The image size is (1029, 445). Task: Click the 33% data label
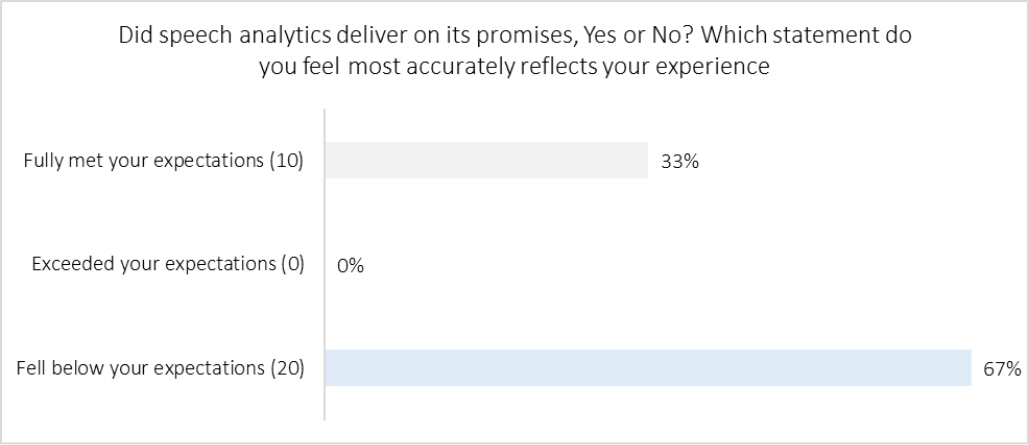(x=678, y=160)
